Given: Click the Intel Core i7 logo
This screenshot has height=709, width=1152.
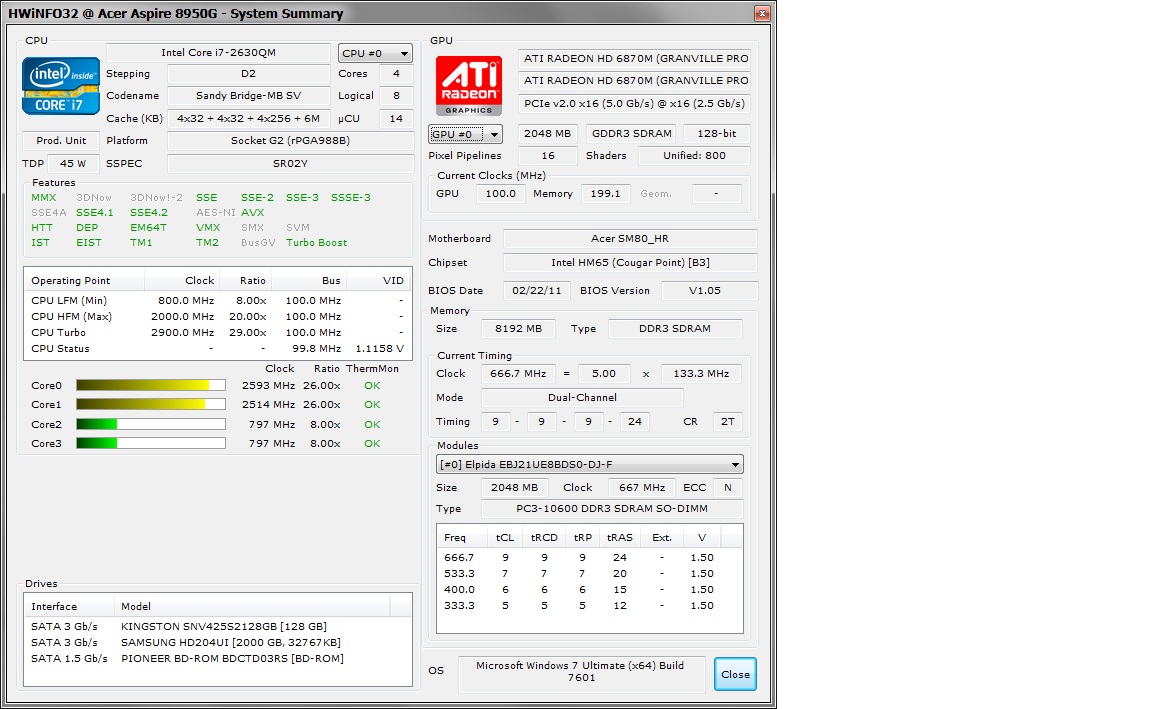Looking at the screenshot, I should point(61,86).
